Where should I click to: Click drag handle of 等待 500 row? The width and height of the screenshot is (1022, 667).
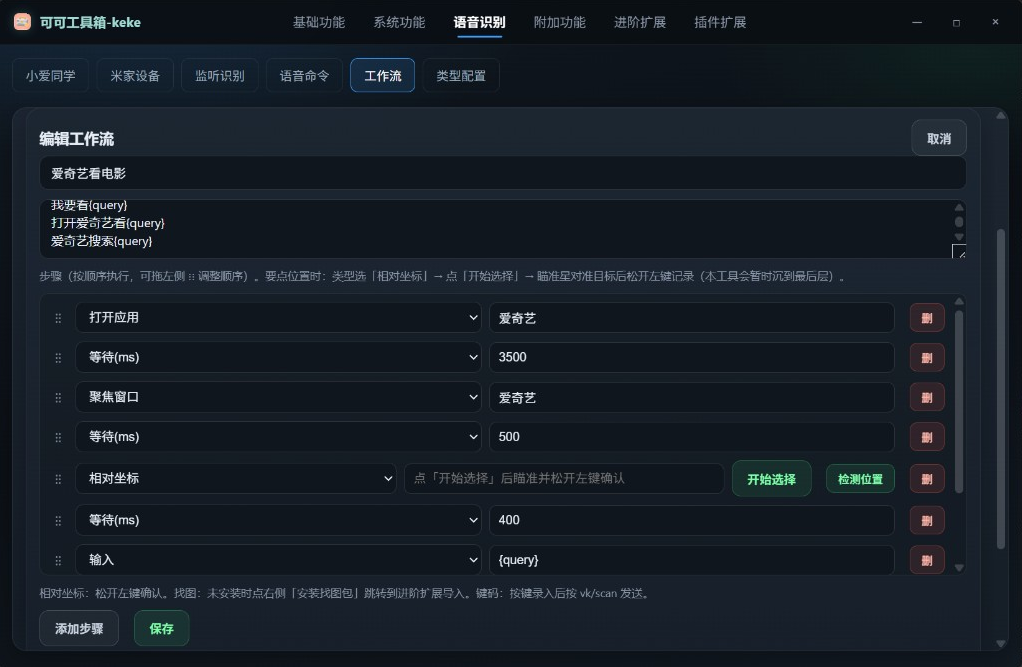tap(58, 437)
